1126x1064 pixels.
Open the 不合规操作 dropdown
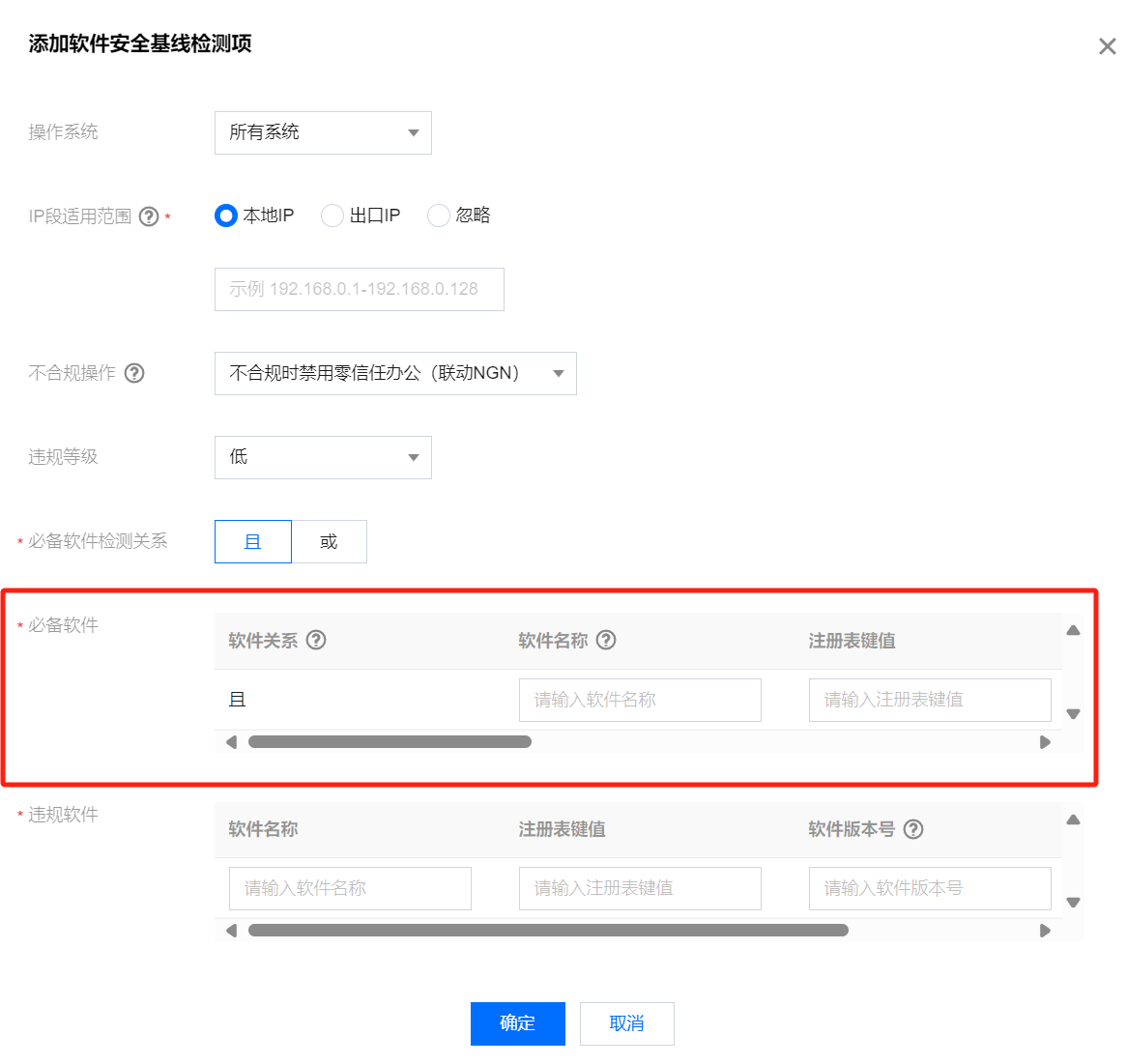(x=395, y=373)
